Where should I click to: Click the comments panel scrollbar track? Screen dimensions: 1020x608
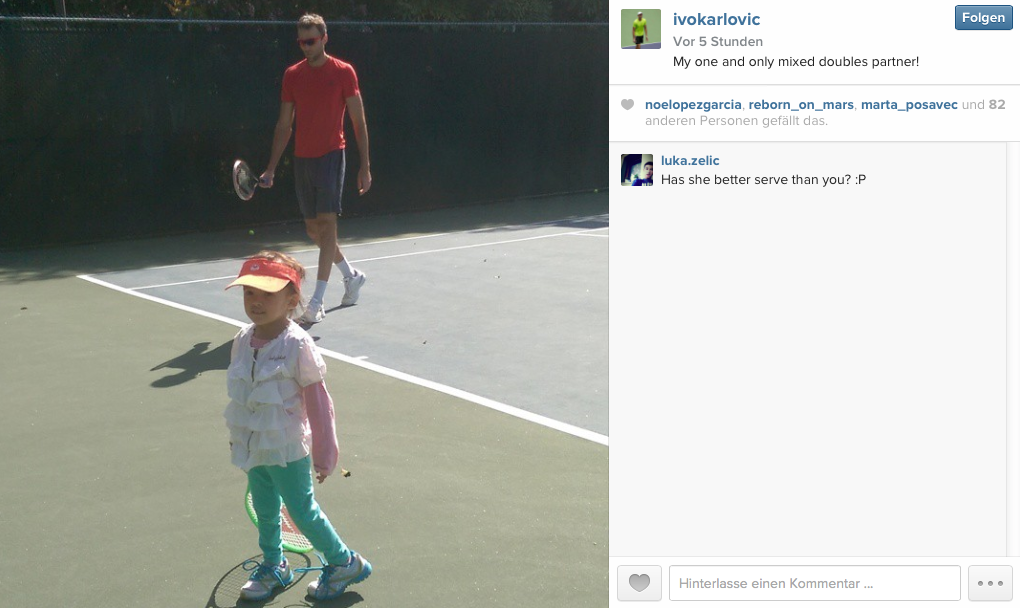[1013, 349]
